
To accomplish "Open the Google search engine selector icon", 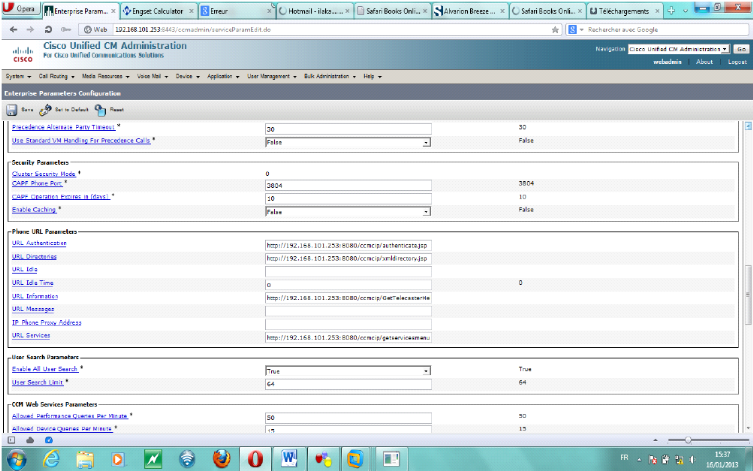I will (575, 30).
